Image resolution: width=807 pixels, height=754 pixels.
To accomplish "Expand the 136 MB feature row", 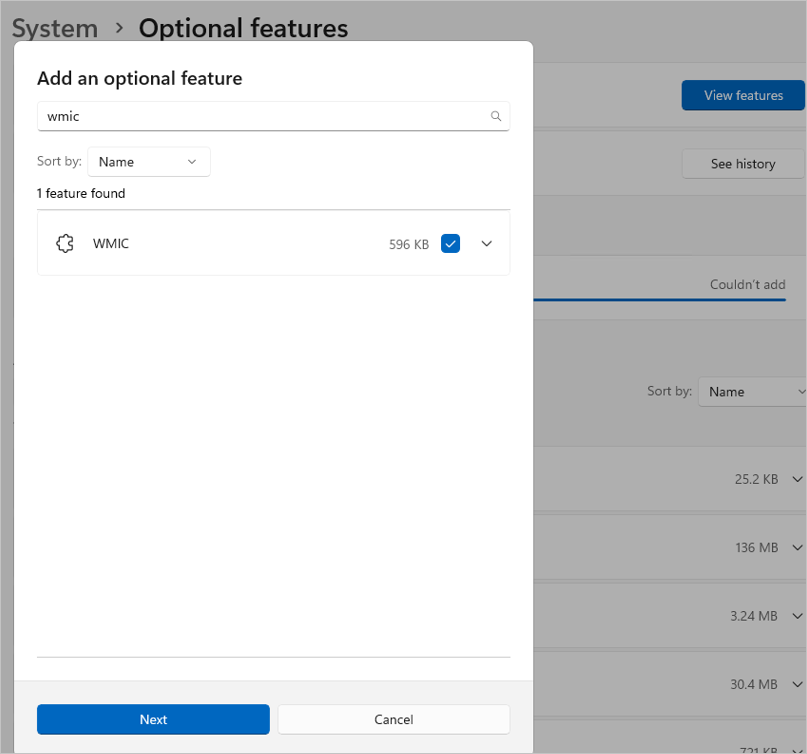I will coord(797,547).
